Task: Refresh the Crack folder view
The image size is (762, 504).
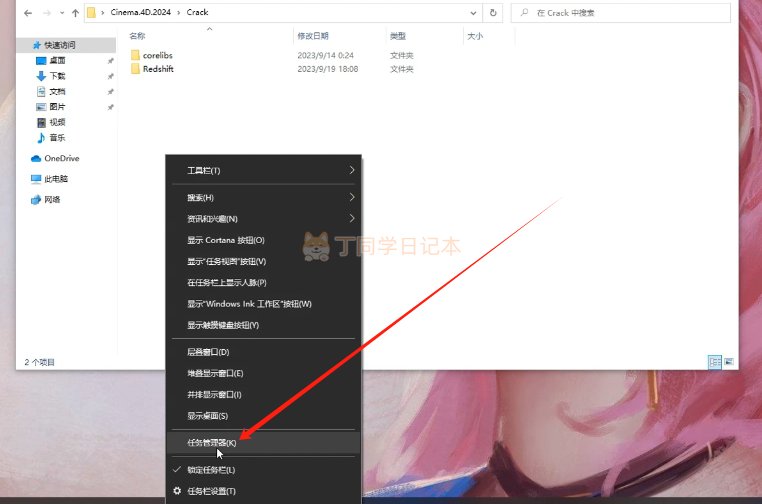Action: [x=493, y=13]
